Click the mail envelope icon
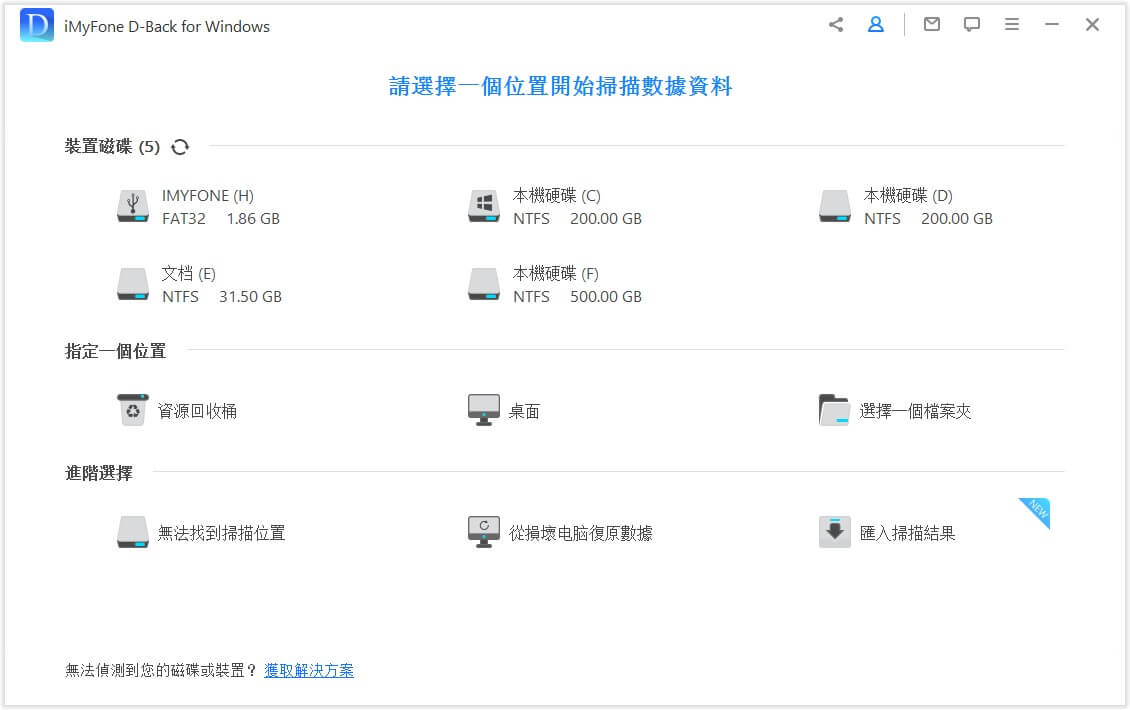This screenshot has height=710, width=1130. [932, 25]
